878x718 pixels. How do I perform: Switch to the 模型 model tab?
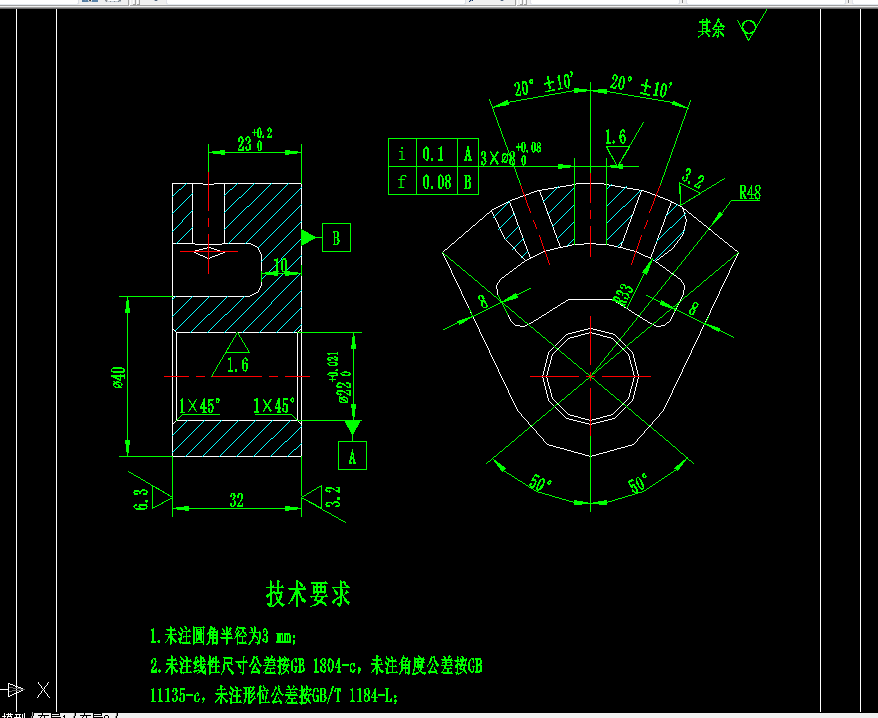15,715
